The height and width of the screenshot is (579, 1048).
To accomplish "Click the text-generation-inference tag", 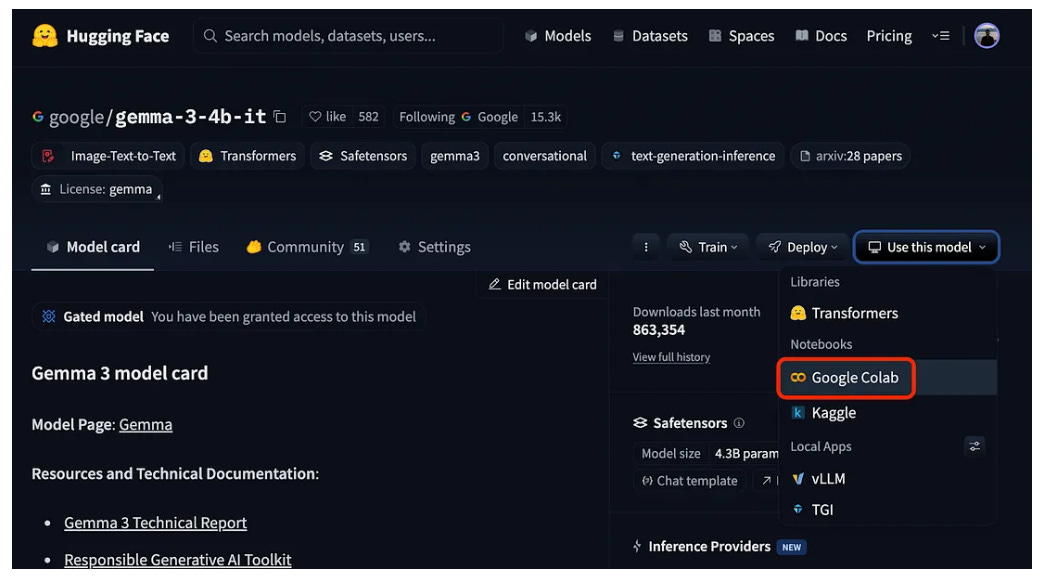I will [693, 156].
